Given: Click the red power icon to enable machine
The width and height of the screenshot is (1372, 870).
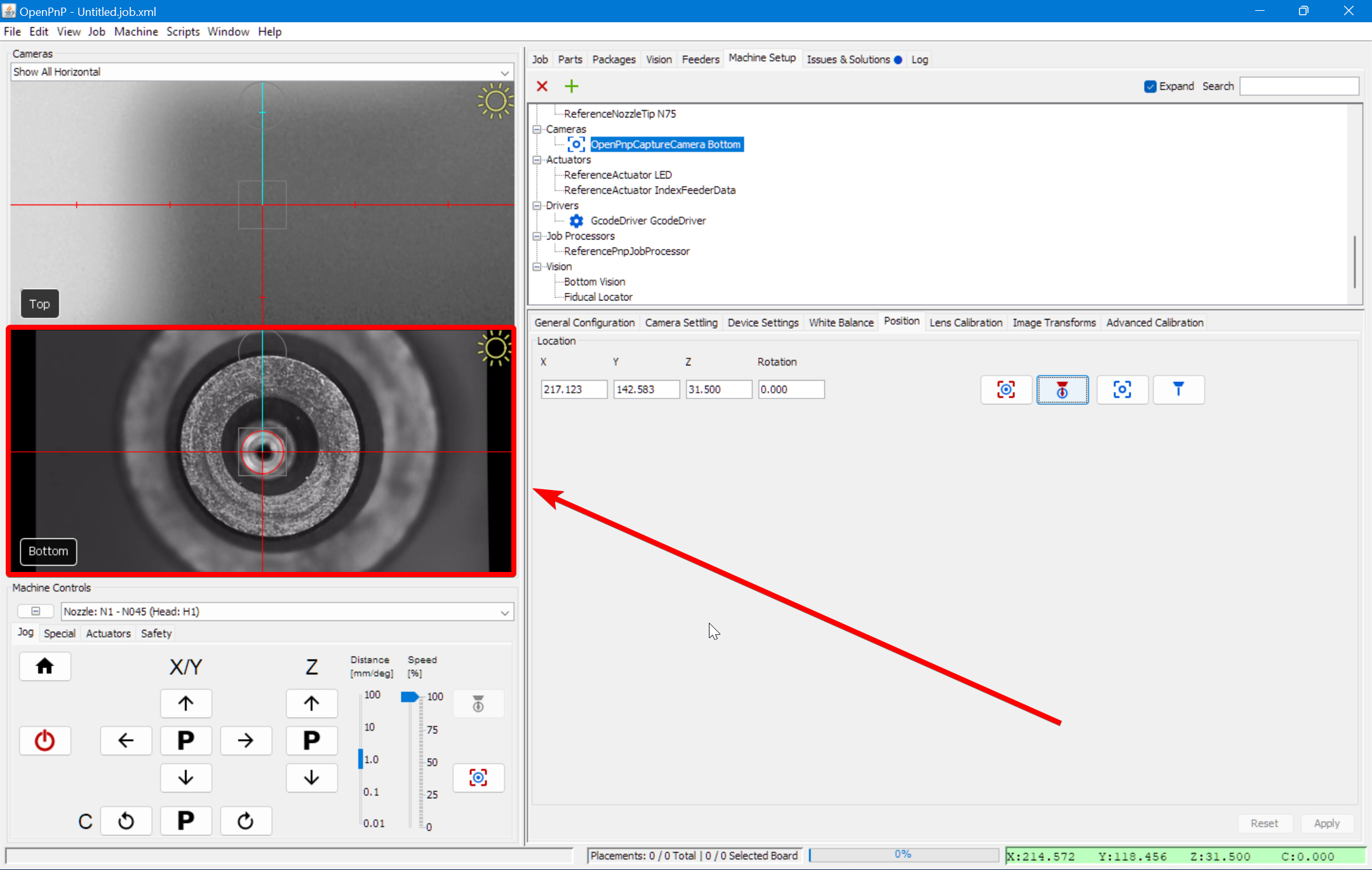Looking at the screenshot, I should tap(45, 740).
